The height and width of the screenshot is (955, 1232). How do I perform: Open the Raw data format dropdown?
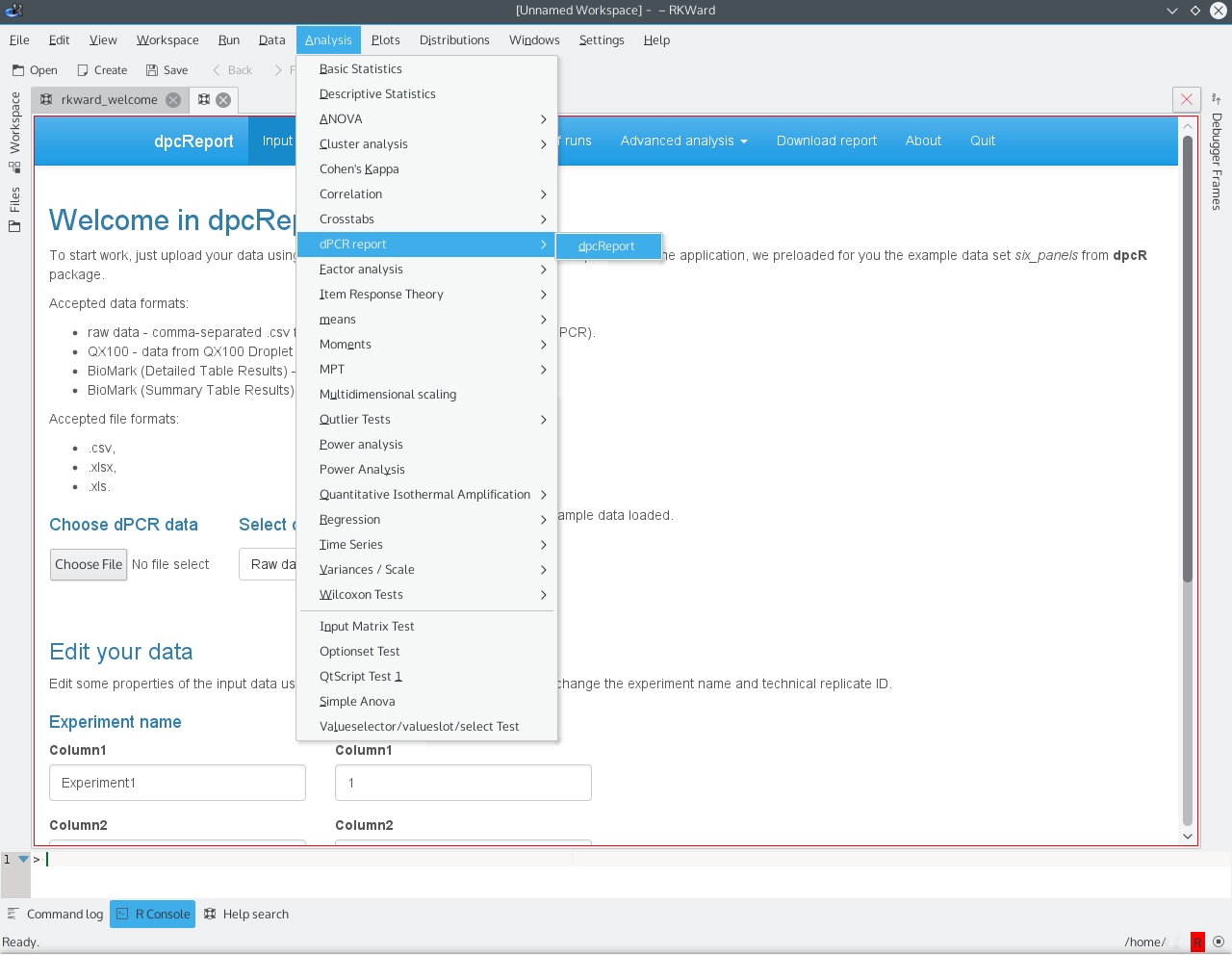click(x=269, y=564)
